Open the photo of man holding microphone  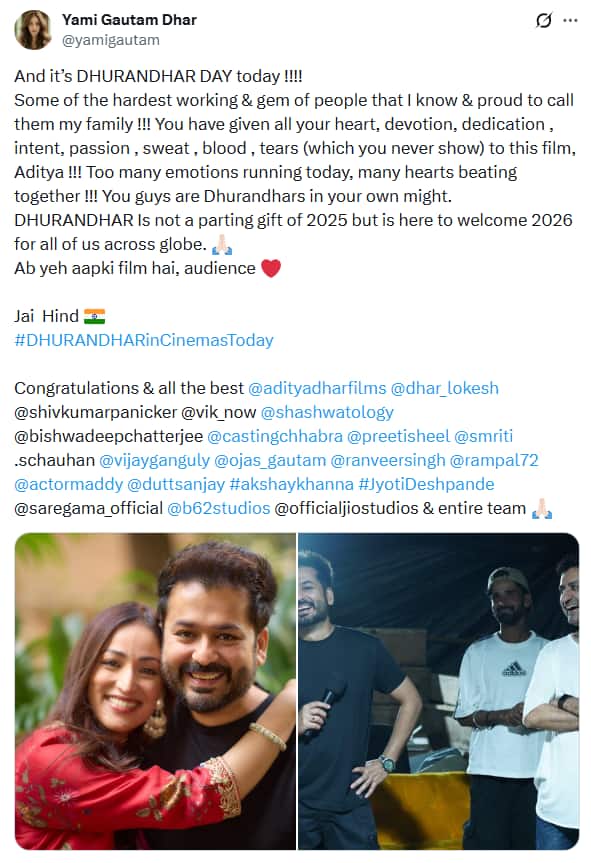(x=439, y=691)
